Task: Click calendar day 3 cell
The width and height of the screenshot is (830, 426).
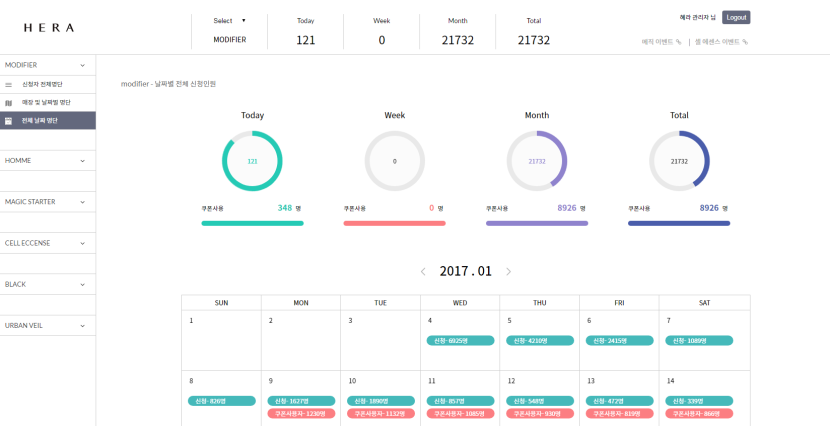Action: tap(381, 340)
